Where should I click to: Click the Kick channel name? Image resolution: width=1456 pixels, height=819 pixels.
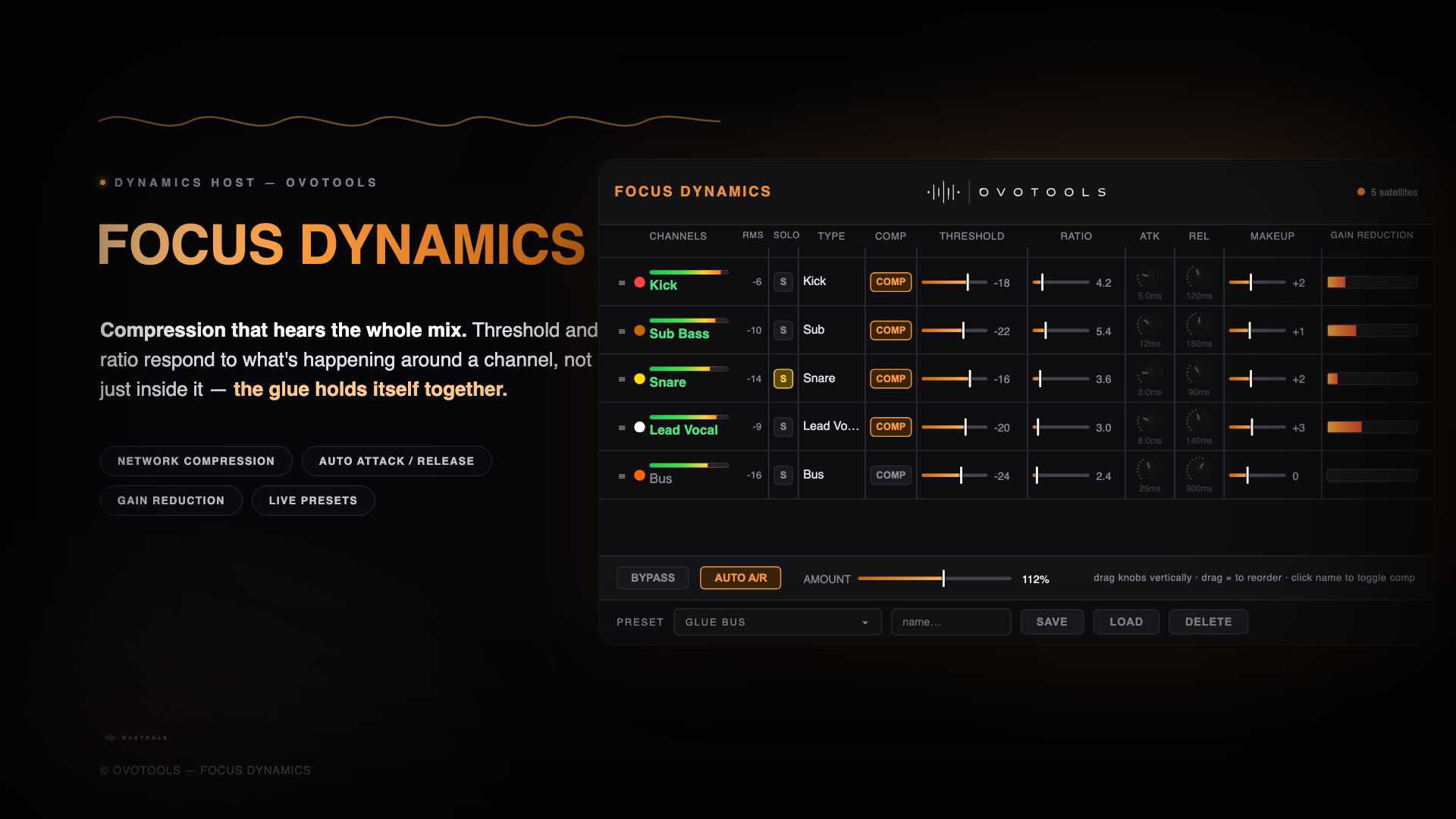pos(664,285)
